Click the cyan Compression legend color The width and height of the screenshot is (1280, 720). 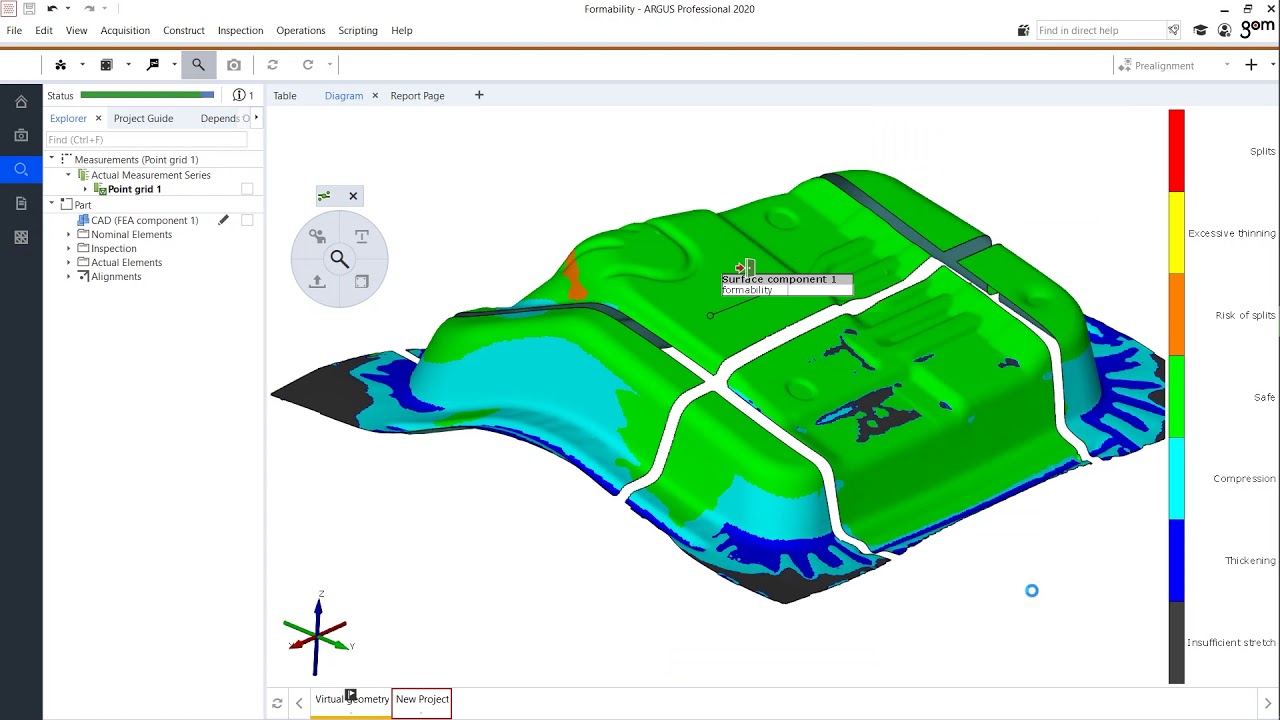point(1177,479)
